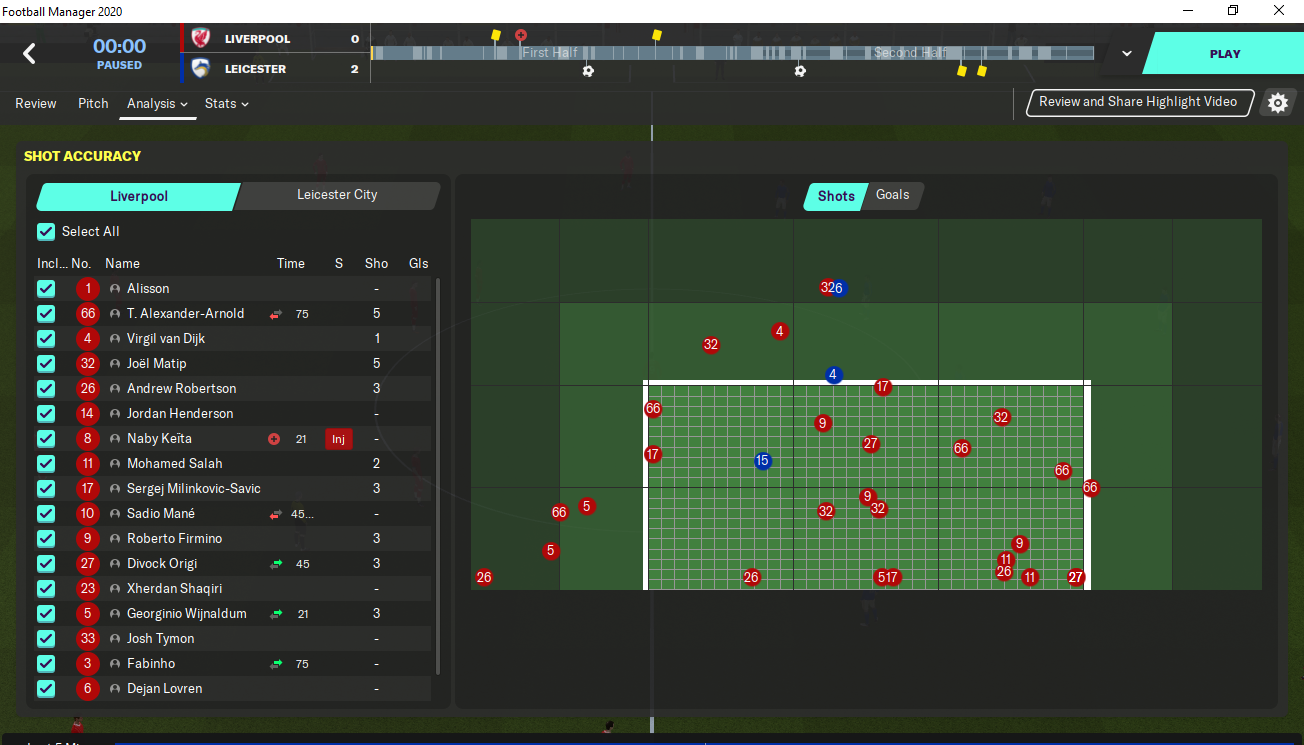
Task: Select the Leicester City team tab
Action: [338, 196]
